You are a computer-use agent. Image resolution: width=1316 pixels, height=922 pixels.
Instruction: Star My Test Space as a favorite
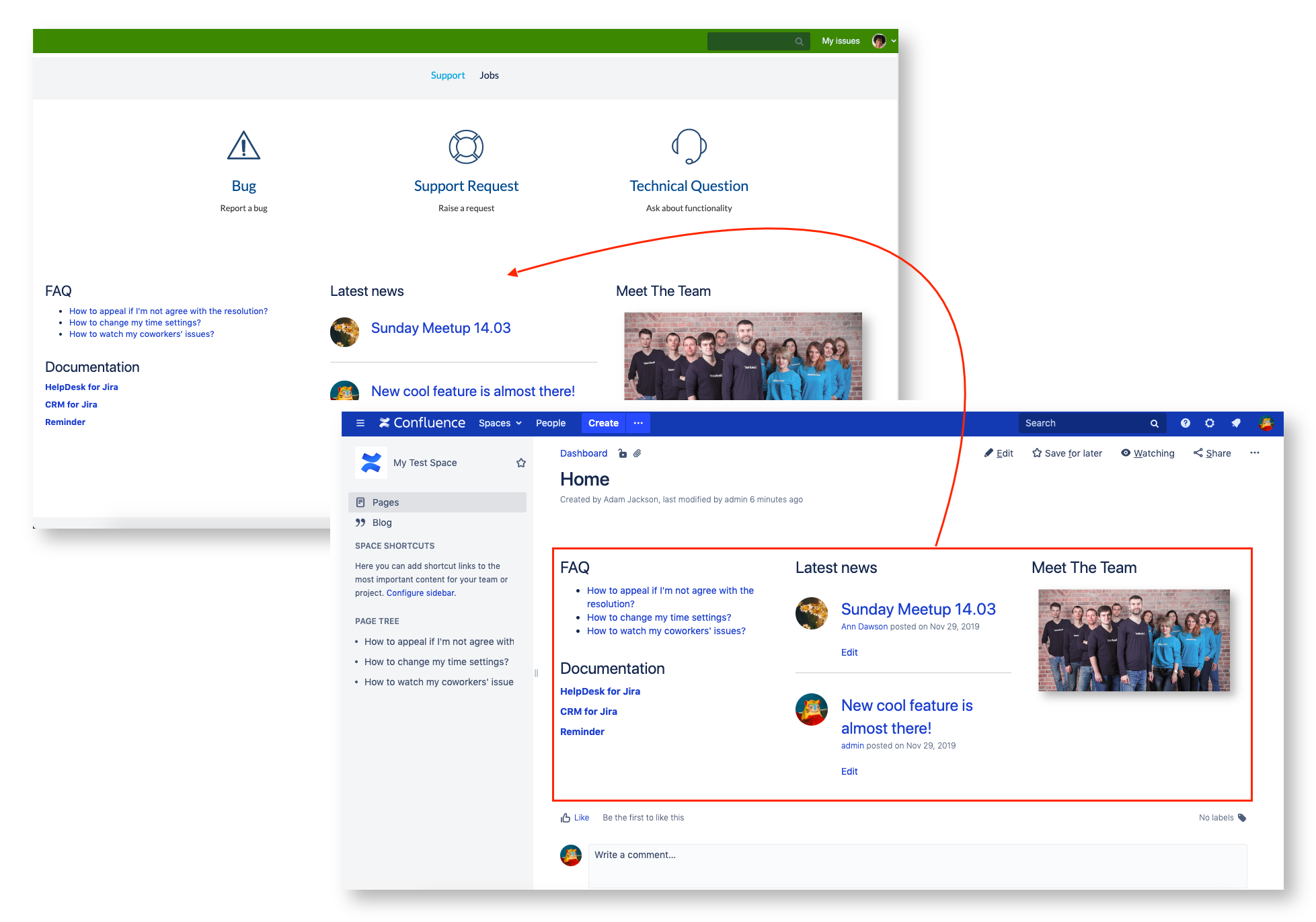coord(520,463)
